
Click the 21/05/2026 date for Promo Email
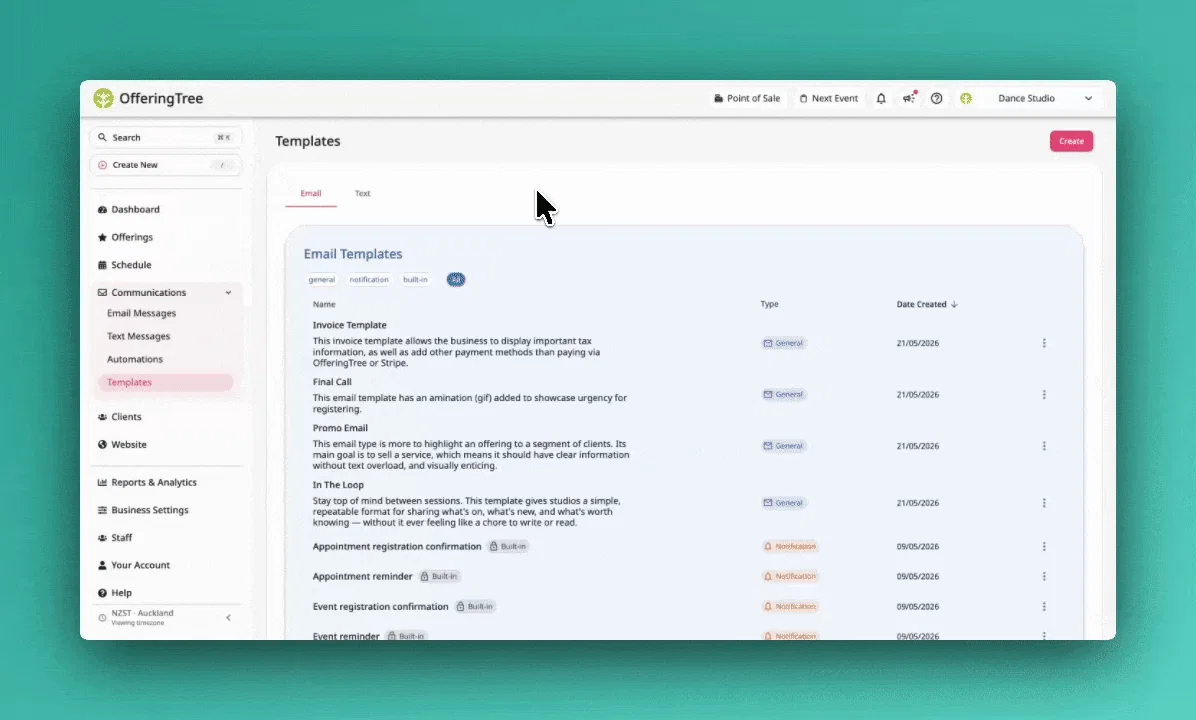point(918,445)
